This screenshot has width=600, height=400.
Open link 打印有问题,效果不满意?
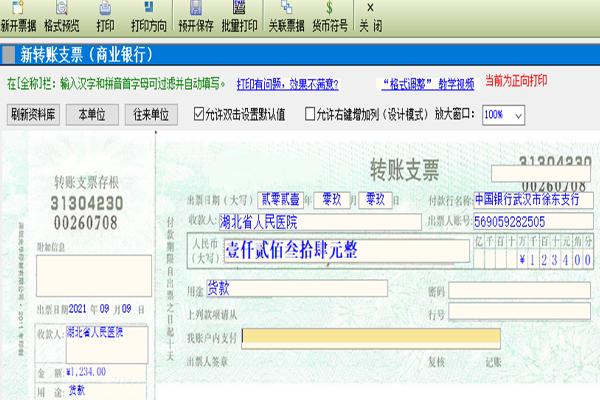pyautogui.click(x=287, y=84)
